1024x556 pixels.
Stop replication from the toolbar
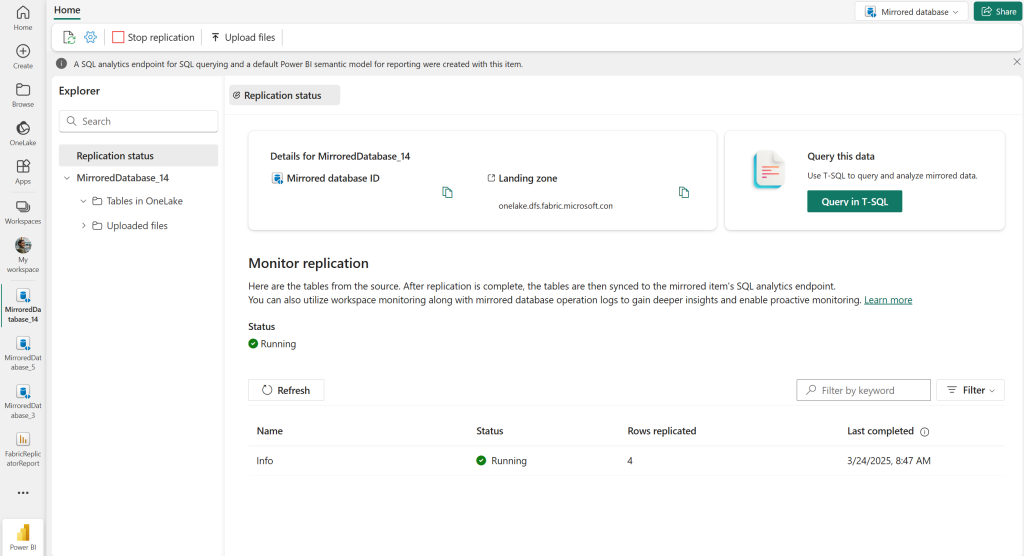(x=153, y=37)
